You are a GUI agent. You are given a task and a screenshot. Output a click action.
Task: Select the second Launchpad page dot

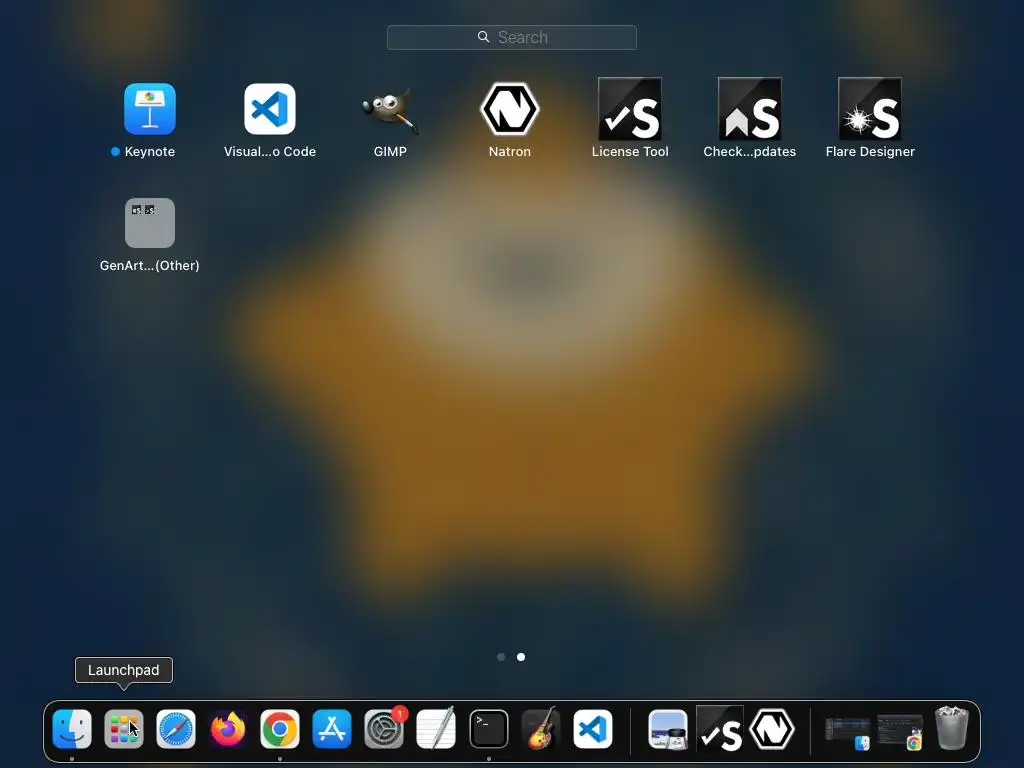[521, 657]
